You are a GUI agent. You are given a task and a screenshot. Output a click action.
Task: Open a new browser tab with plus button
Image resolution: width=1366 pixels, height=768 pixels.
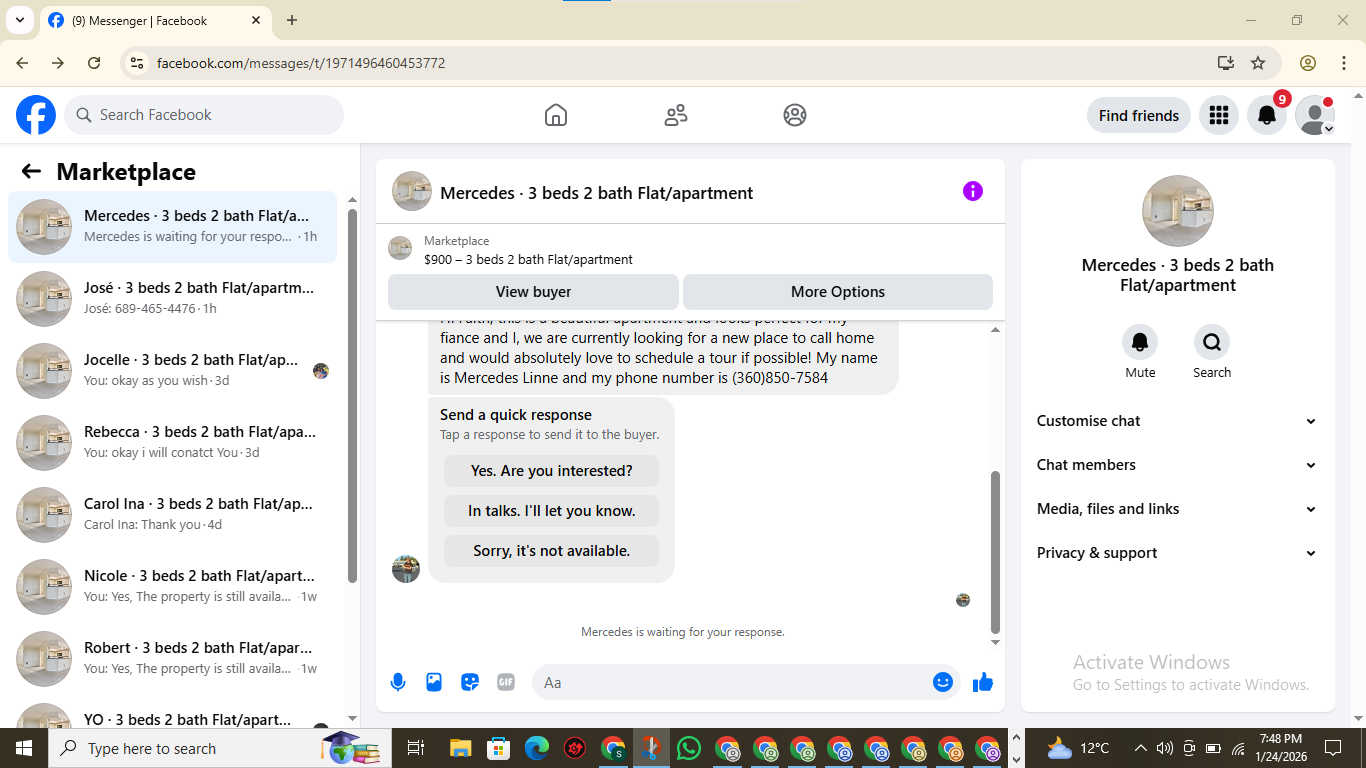click(x=292, y=20)
